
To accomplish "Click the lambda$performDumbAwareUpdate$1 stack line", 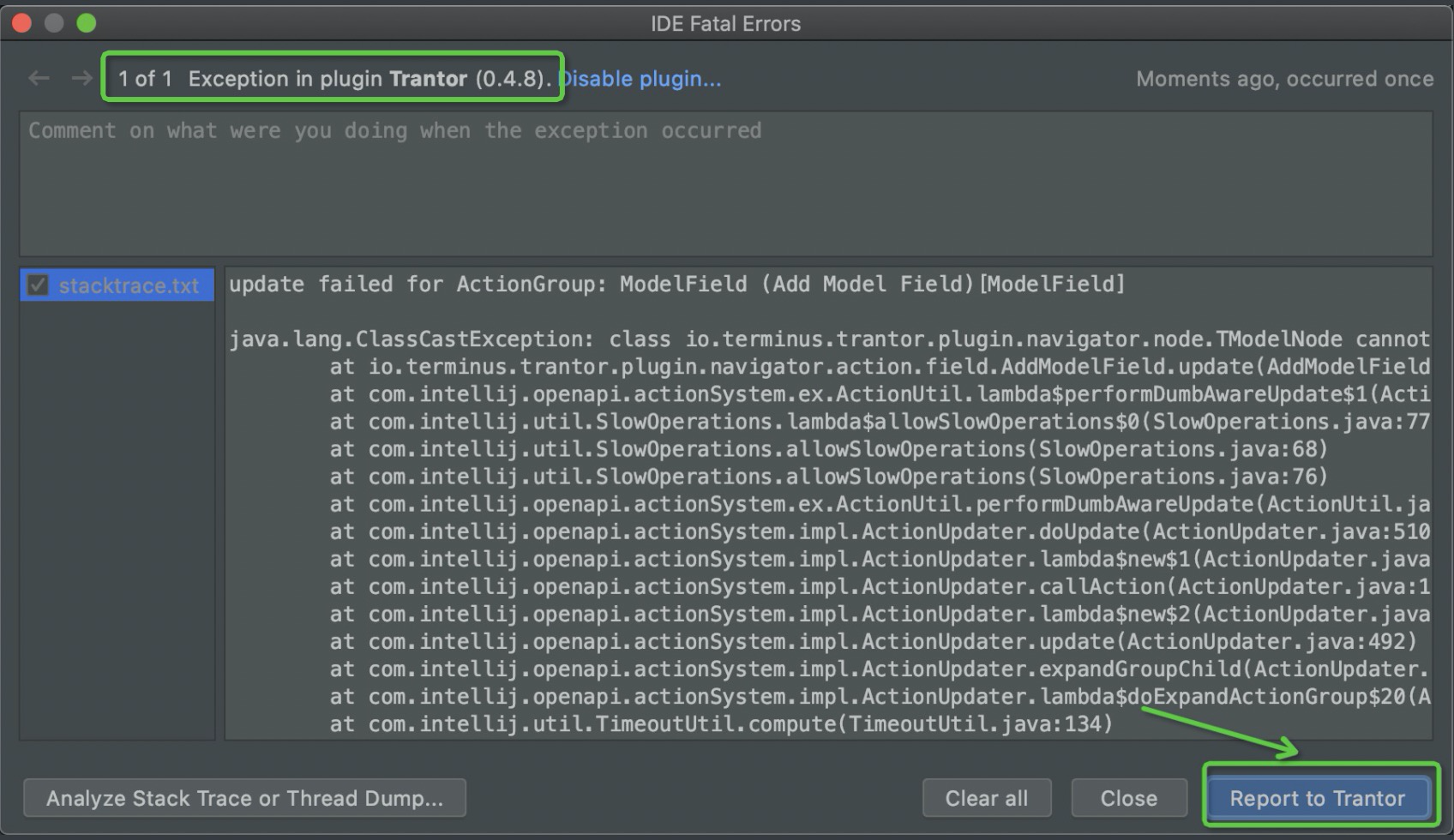I will pos(880,394).
